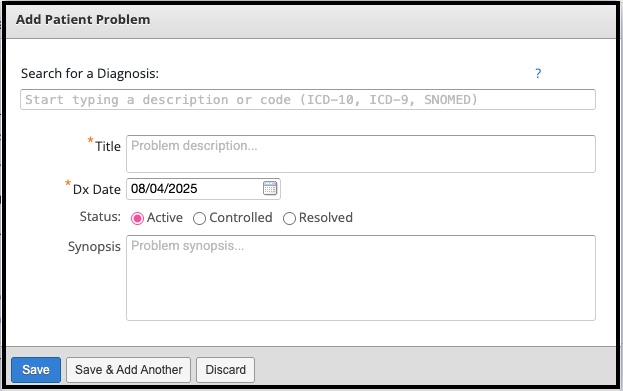Click the Dx Date field label
The height and width of the screenshot is (391, 623).
[x=97, y=189]
